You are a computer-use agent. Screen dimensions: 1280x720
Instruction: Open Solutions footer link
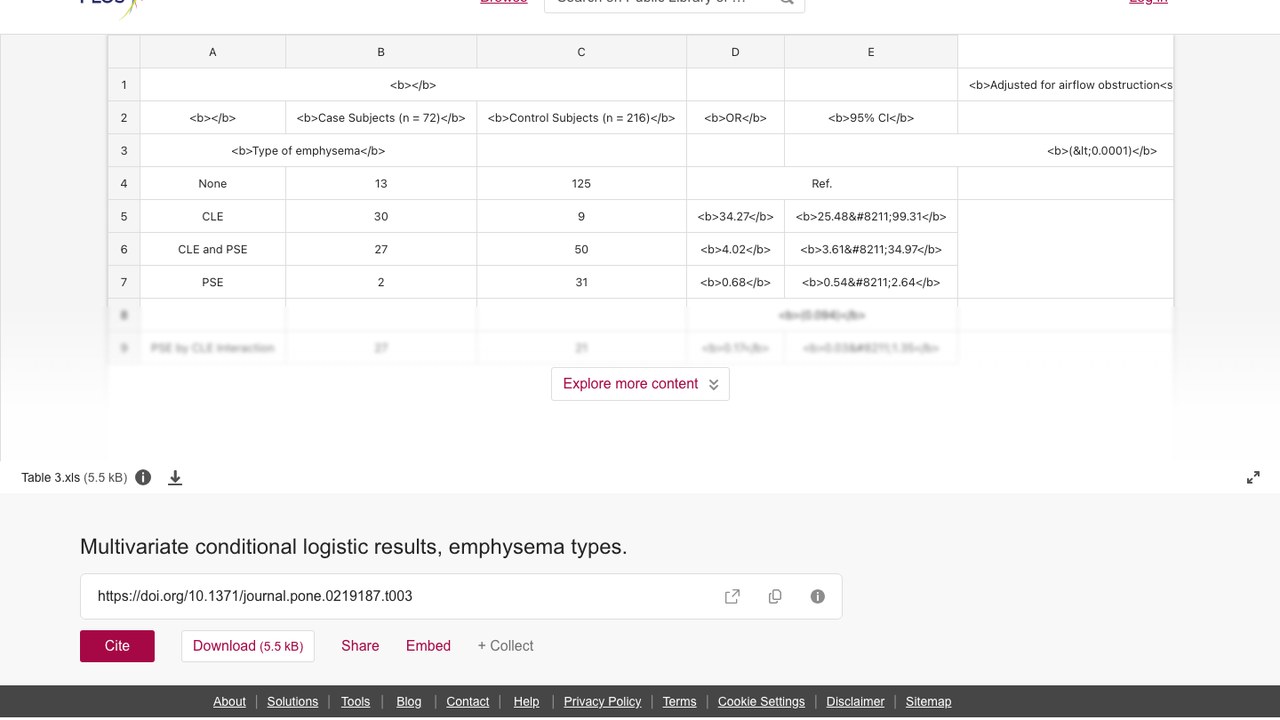[292, 702]
